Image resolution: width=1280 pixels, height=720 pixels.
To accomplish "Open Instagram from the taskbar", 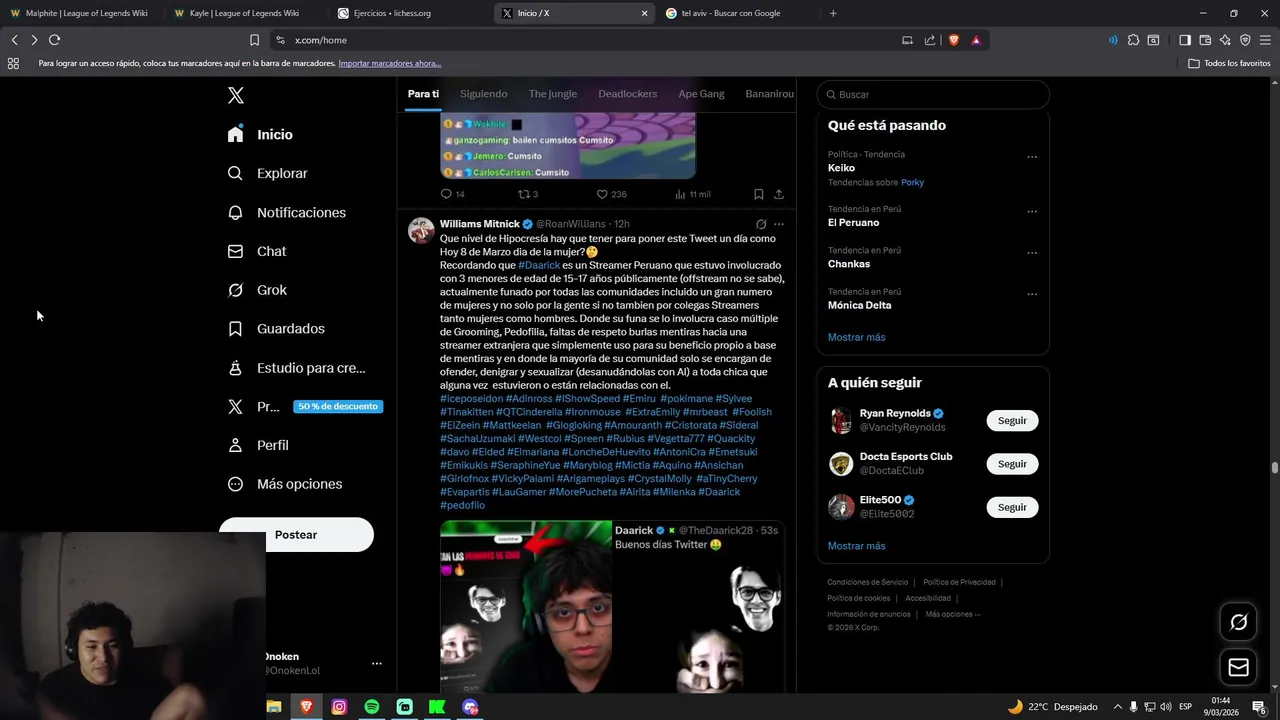I will click(x=339, y=707).
